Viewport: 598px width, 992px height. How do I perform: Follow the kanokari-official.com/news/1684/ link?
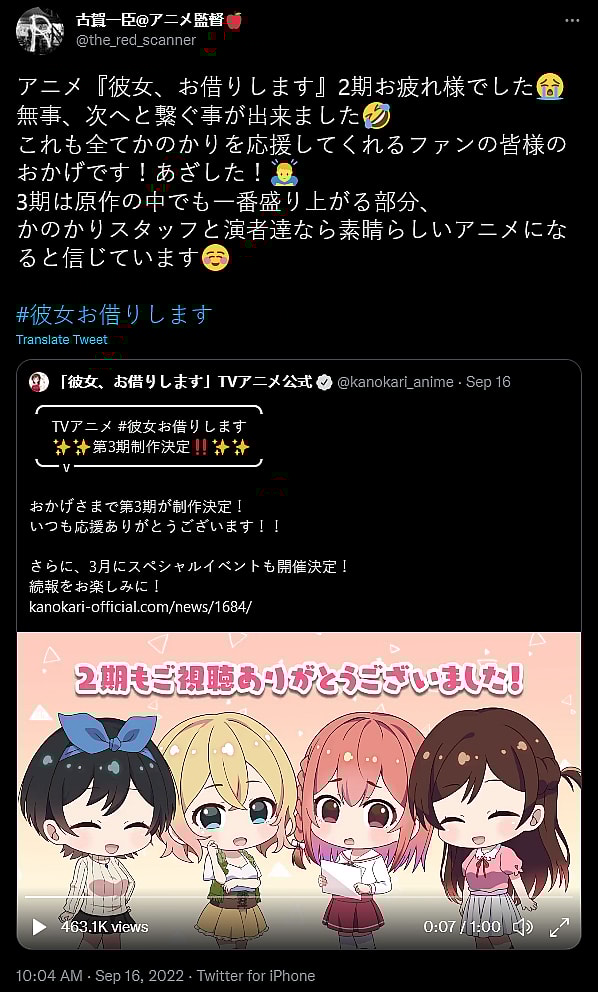click(140, 607)
